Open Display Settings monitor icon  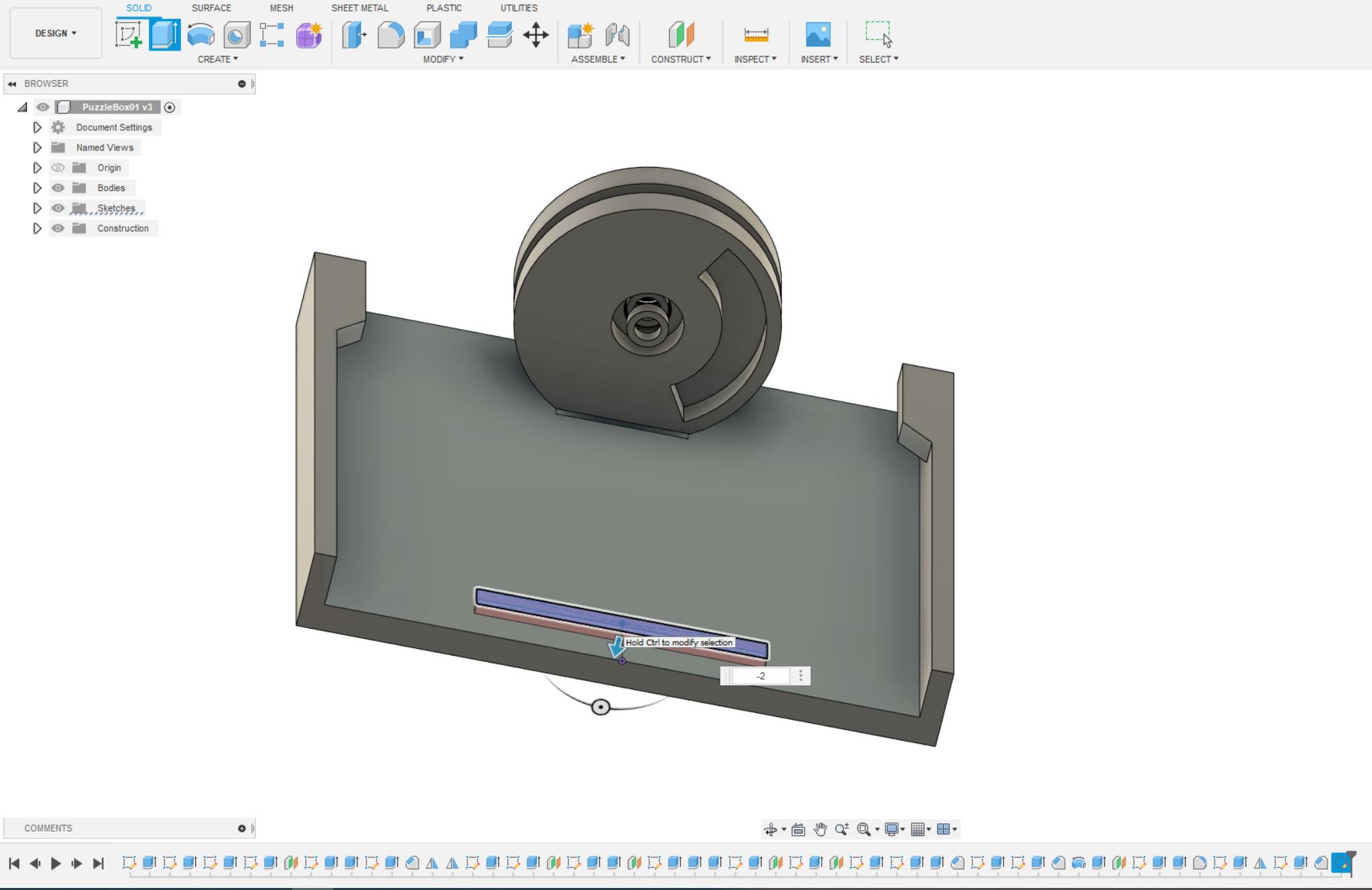point(892,829)
